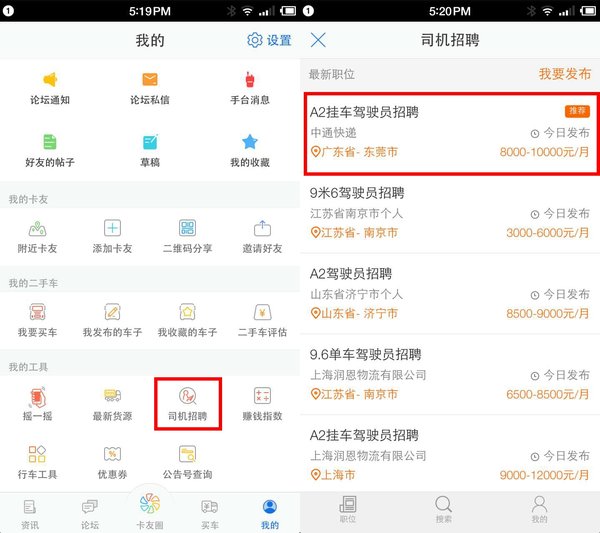The image size is (600, 533).
Task: Open 二手车评估 valuation icon
Action: pyautogui.click(x=263, y=312)
